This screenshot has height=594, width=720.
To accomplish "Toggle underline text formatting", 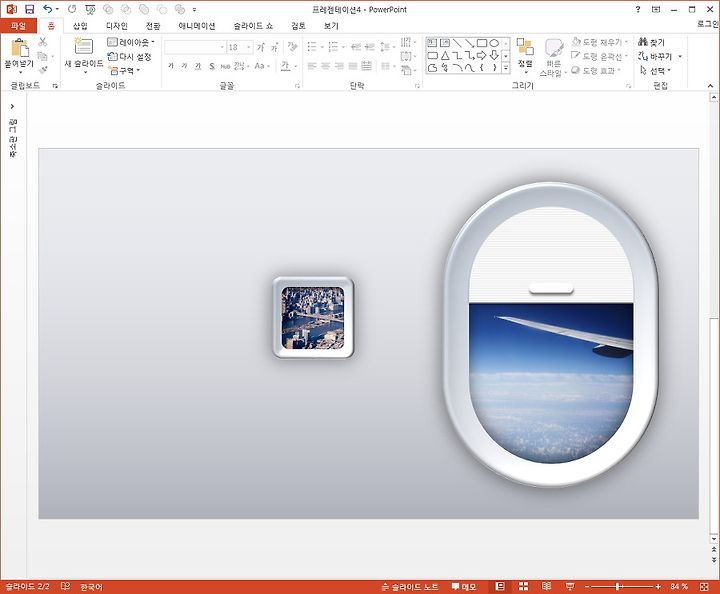I will (198, 66).
